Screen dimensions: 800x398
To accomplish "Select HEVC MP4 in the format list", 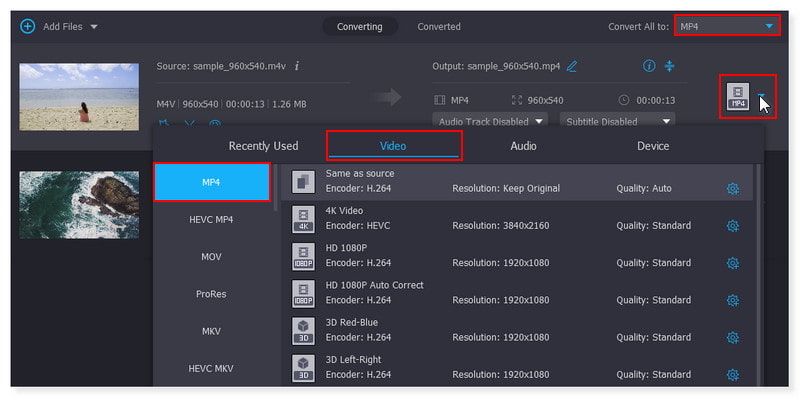I will 212,219.
